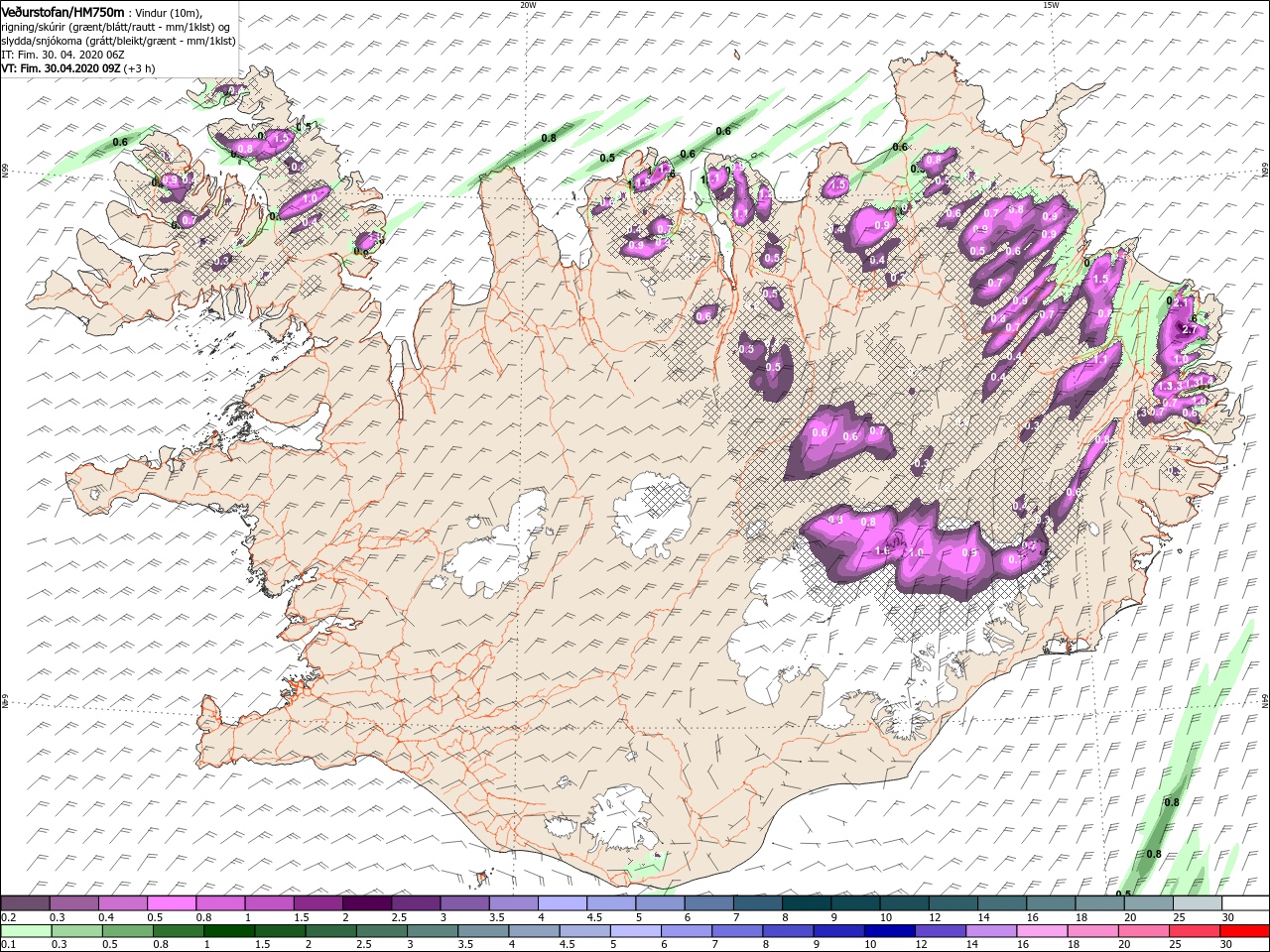
Task: Select snow scale swatch between 9 and 10
Action: coord(854,903)
